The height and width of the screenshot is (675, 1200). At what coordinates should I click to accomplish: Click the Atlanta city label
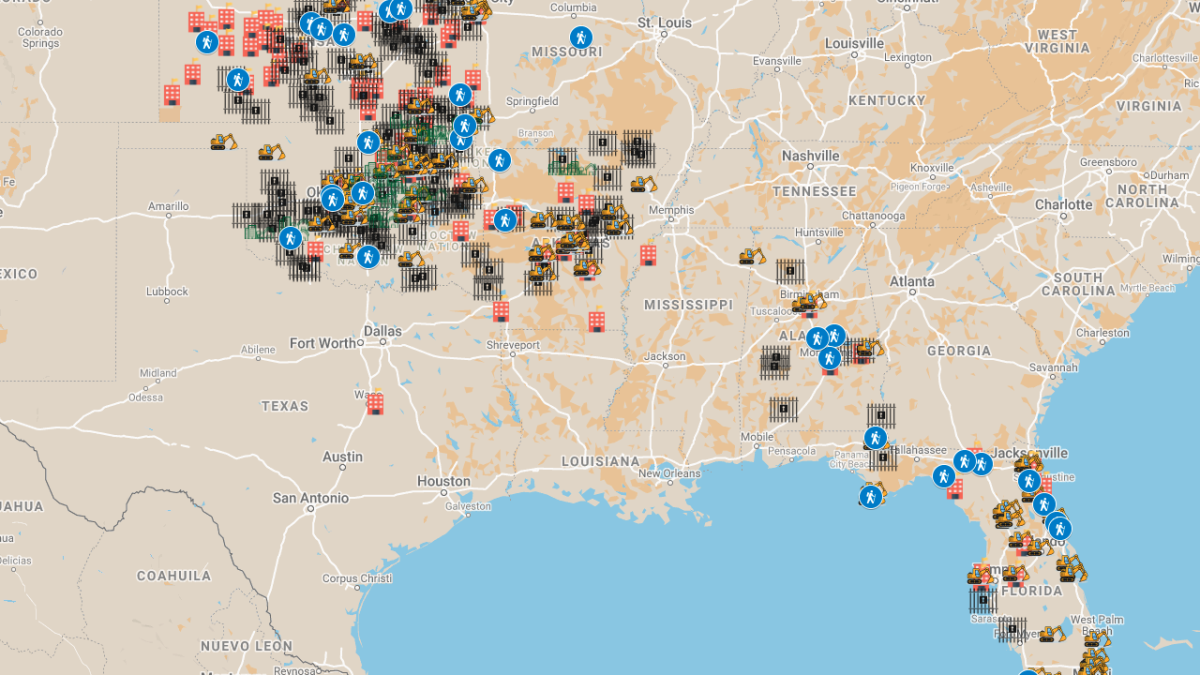click(911, 282)
